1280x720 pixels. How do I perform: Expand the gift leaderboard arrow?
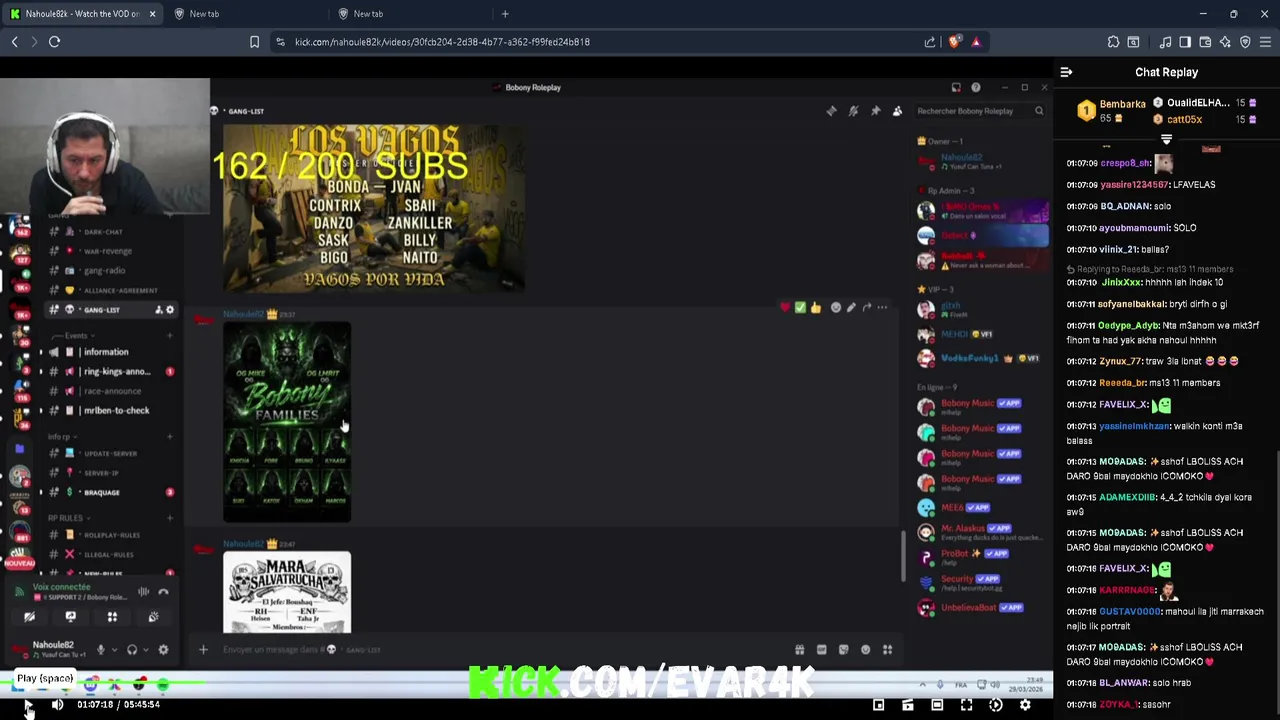pos(1166,139)
